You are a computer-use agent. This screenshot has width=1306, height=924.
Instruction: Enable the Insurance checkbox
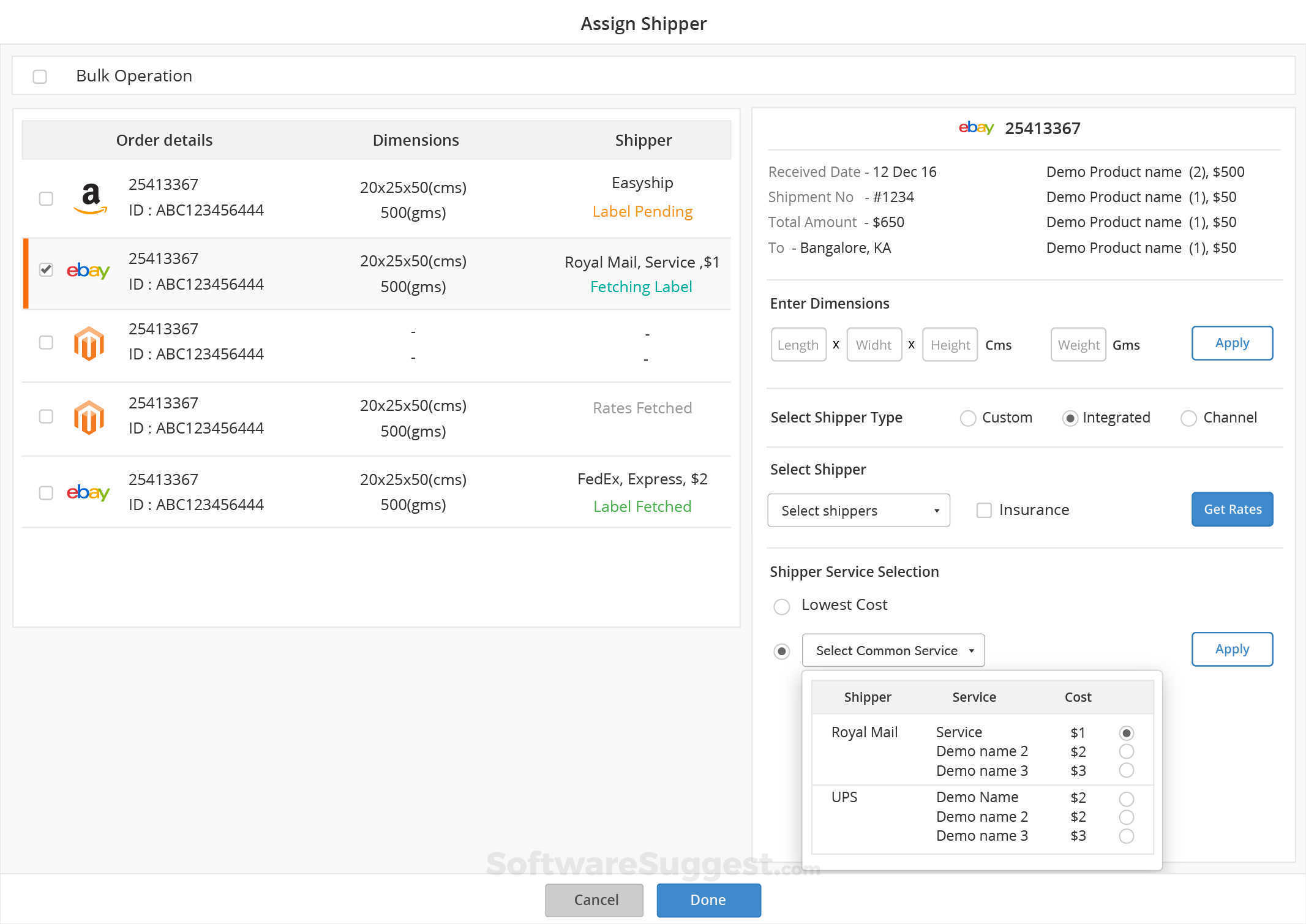click(984, 509)
